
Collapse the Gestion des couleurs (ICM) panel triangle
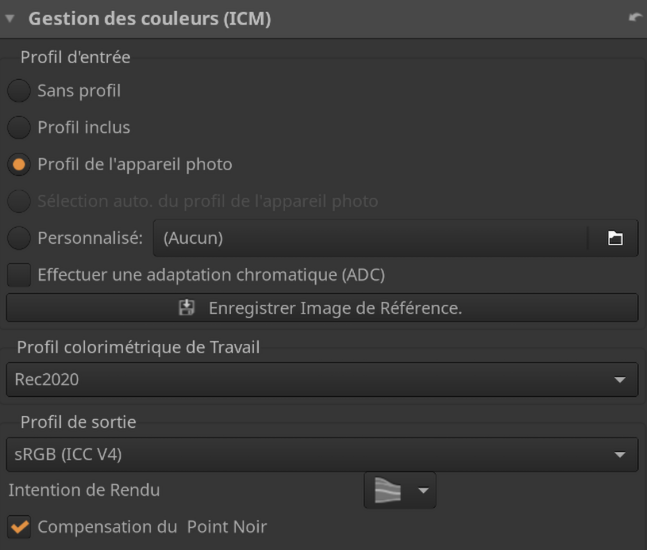[x=10, y=18]
